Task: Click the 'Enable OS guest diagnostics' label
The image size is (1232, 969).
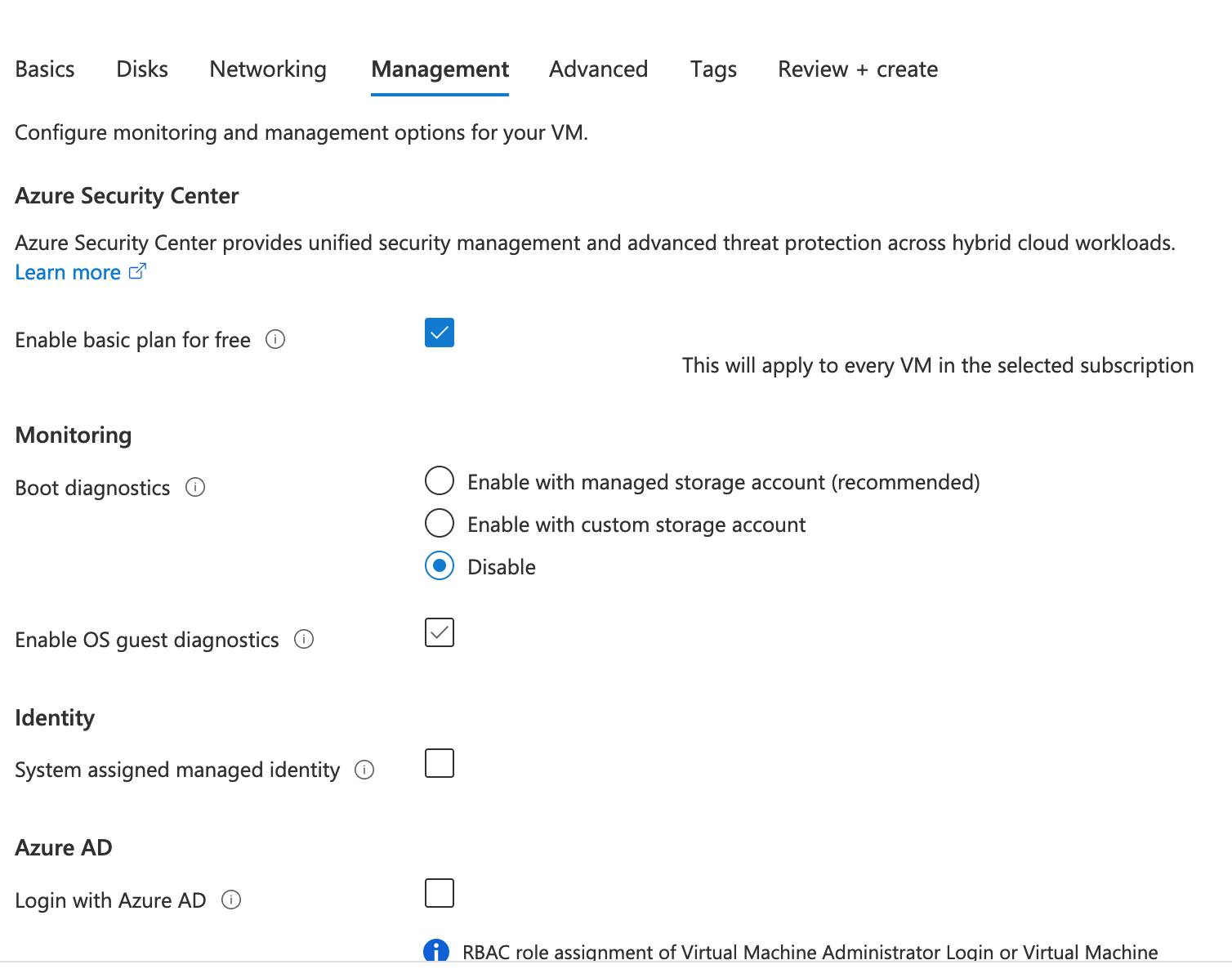Action: tap(147, 640)
